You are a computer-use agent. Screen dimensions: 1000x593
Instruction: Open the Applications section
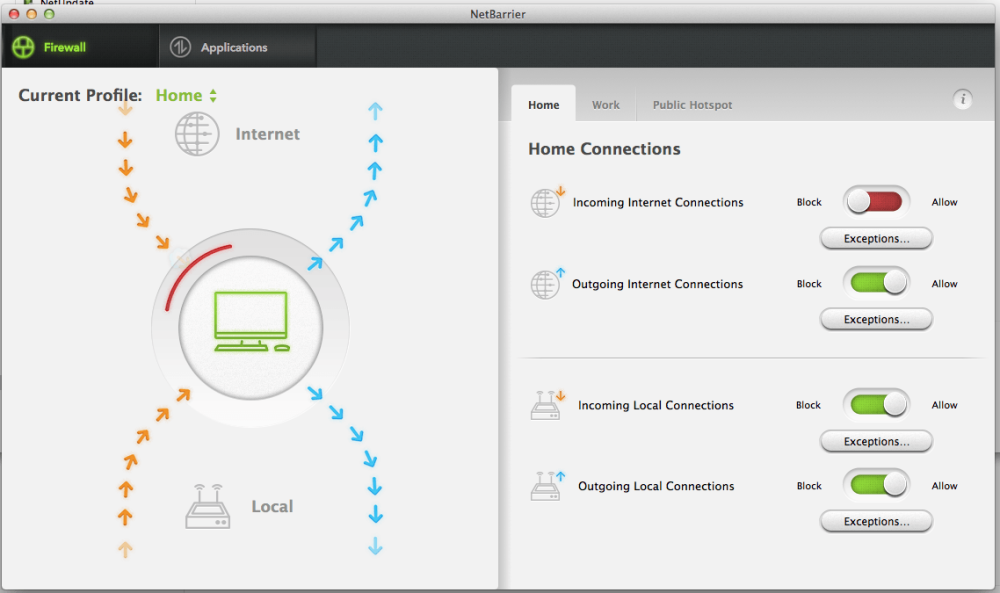(237, 47)
